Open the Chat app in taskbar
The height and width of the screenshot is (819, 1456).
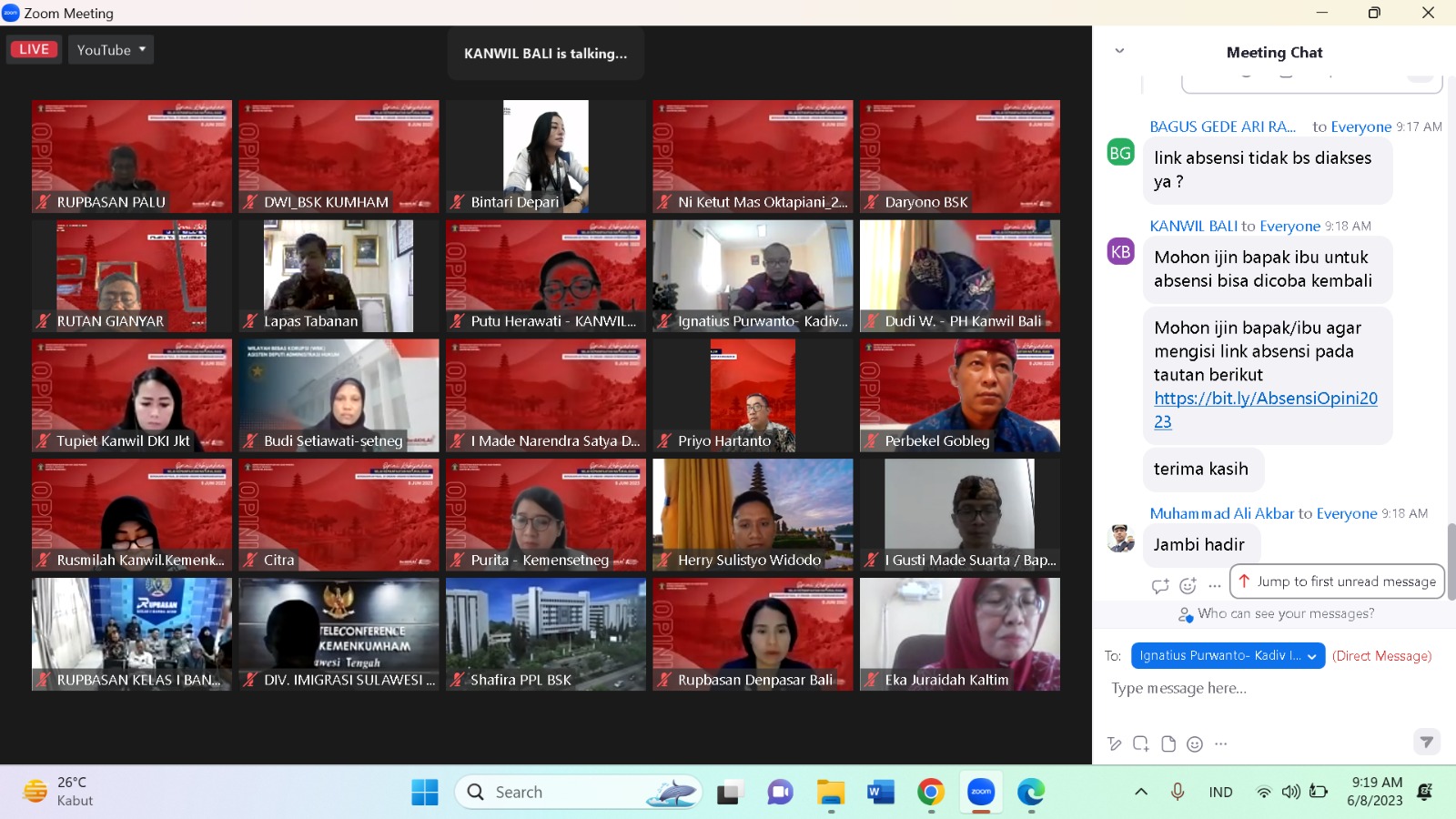point(780,793)
